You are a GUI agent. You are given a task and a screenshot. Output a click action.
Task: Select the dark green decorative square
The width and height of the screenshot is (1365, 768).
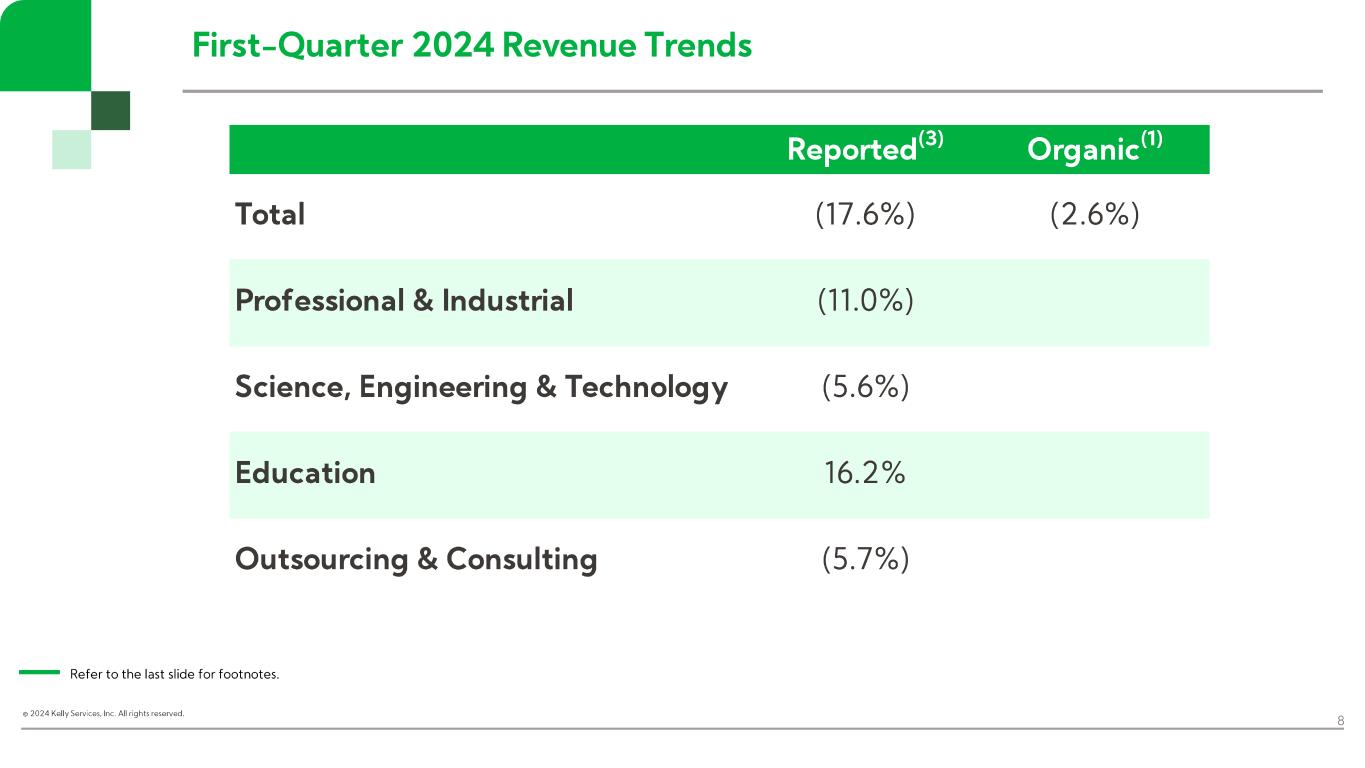point(110,110)
